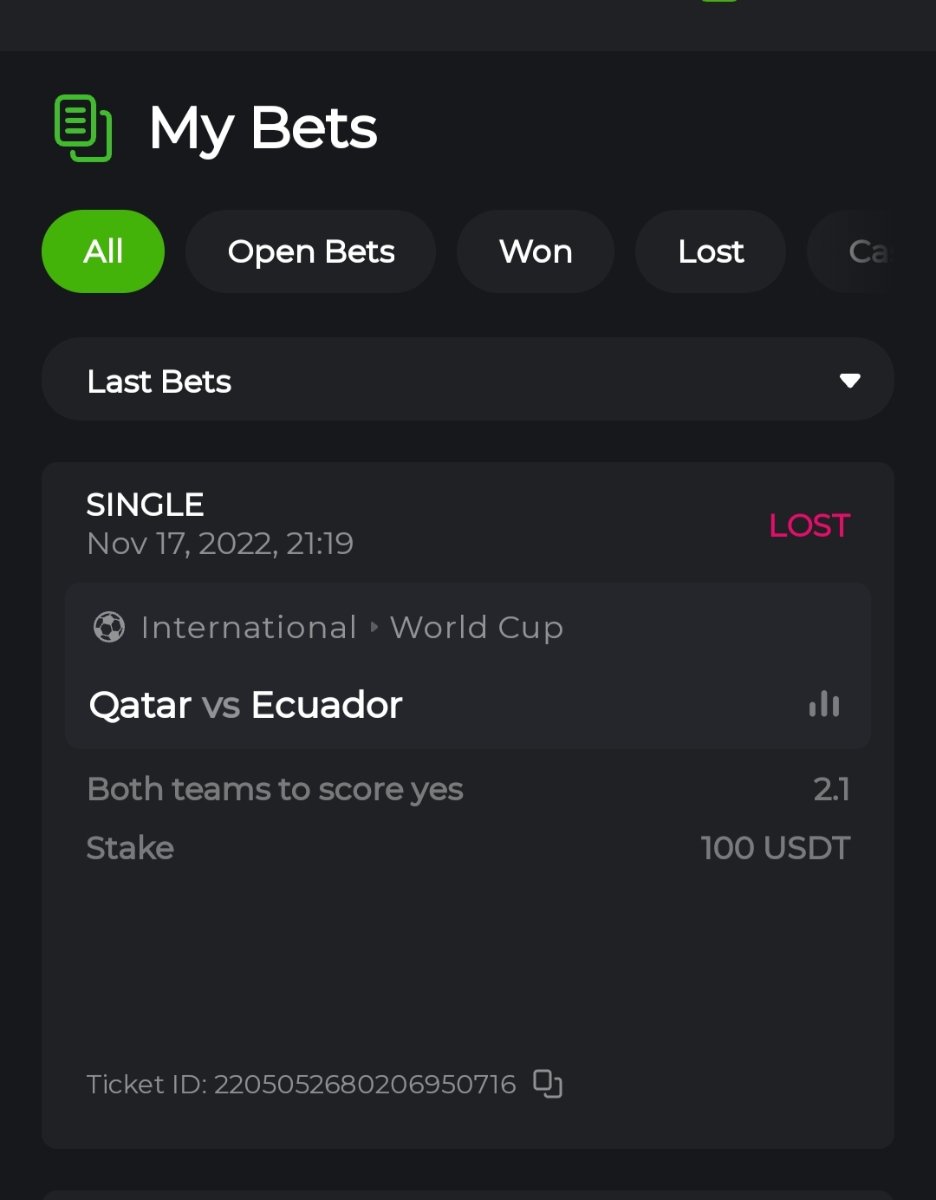
Task: Select the All bets filter
Action: click(x=103, y=251)
